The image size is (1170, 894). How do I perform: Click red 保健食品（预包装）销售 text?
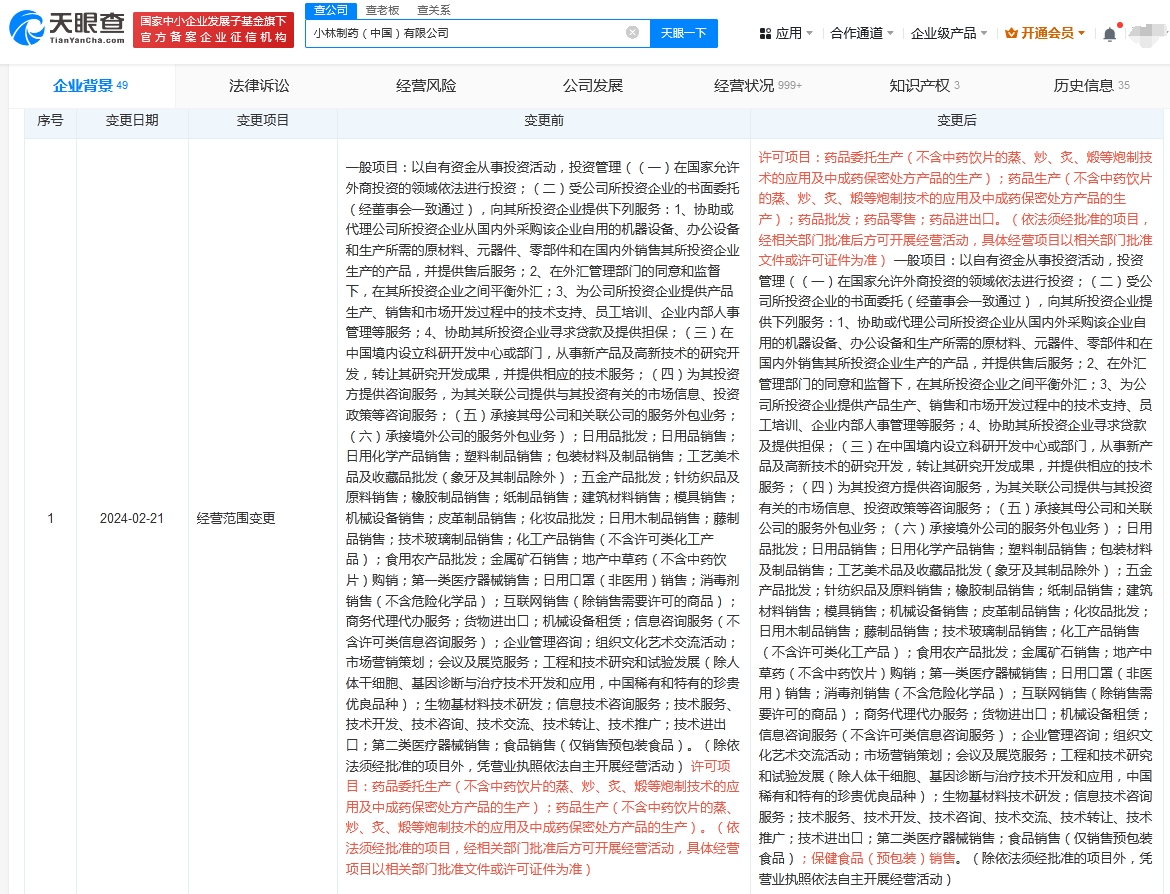(x=883, y=858)
